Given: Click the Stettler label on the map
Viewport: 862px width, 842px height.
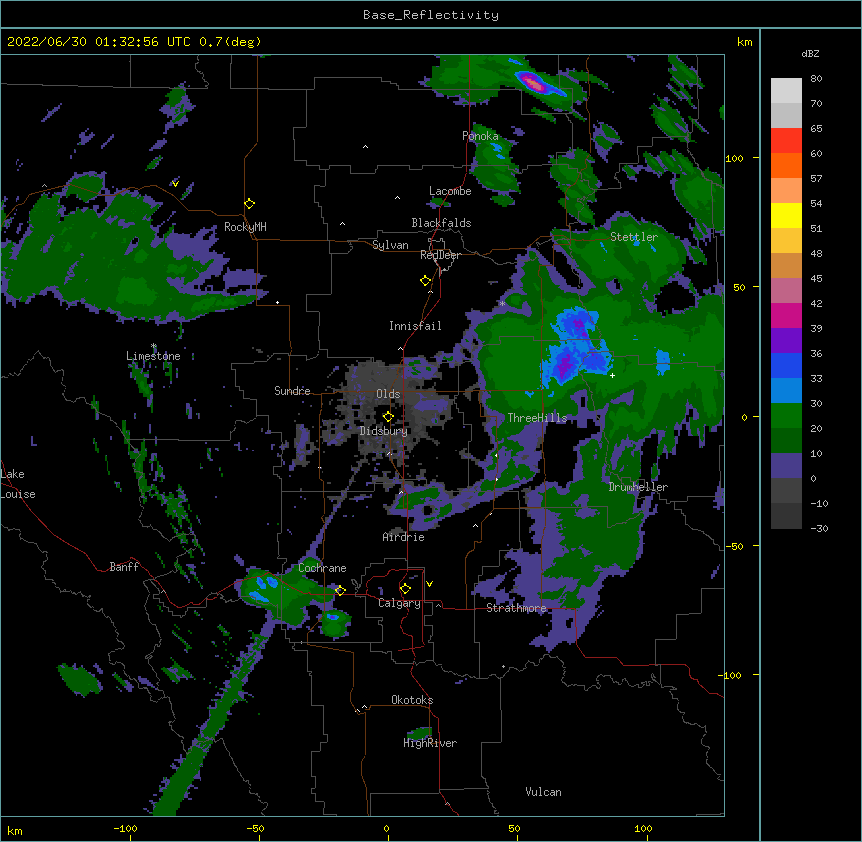Looking at the screenshot, I should click(634, 237).
